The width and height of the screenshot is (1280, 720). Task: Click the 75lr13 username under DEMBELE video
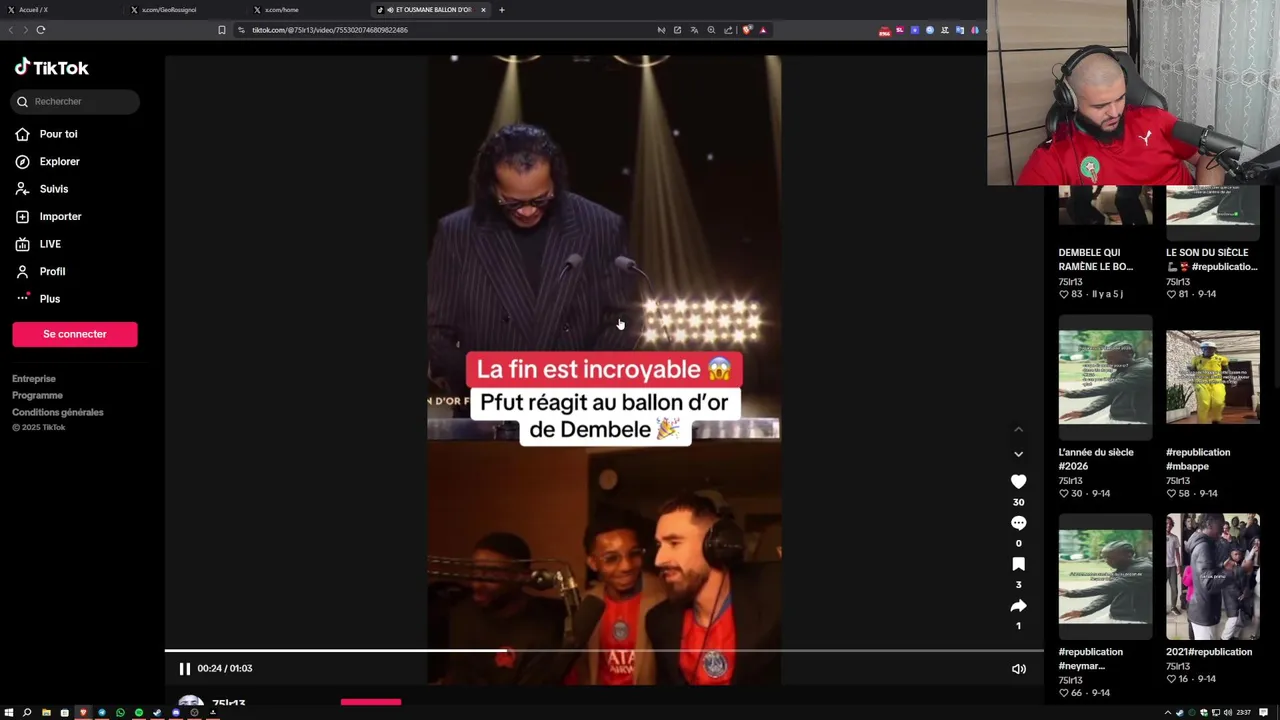(x=1070, y=282)
